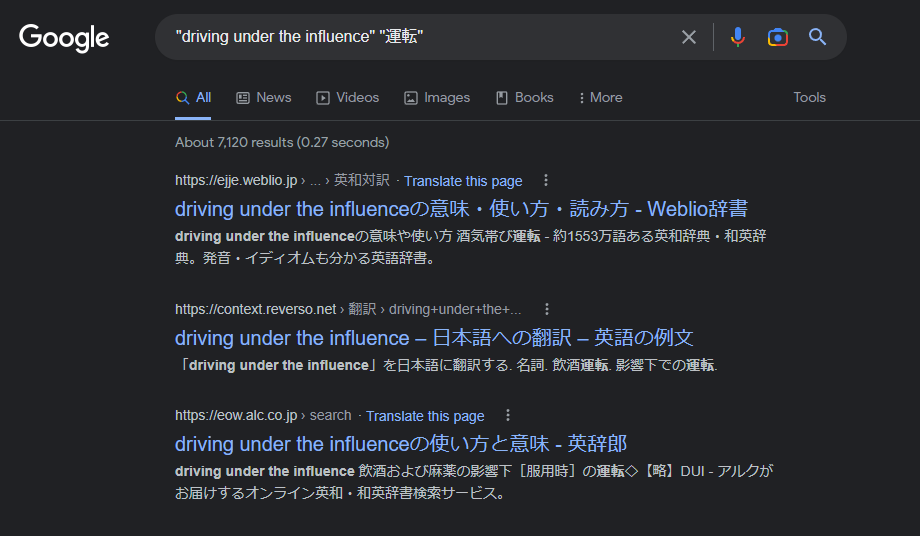Open the Reverso 日本語への翻訳 result link

[x=434, y=338]
